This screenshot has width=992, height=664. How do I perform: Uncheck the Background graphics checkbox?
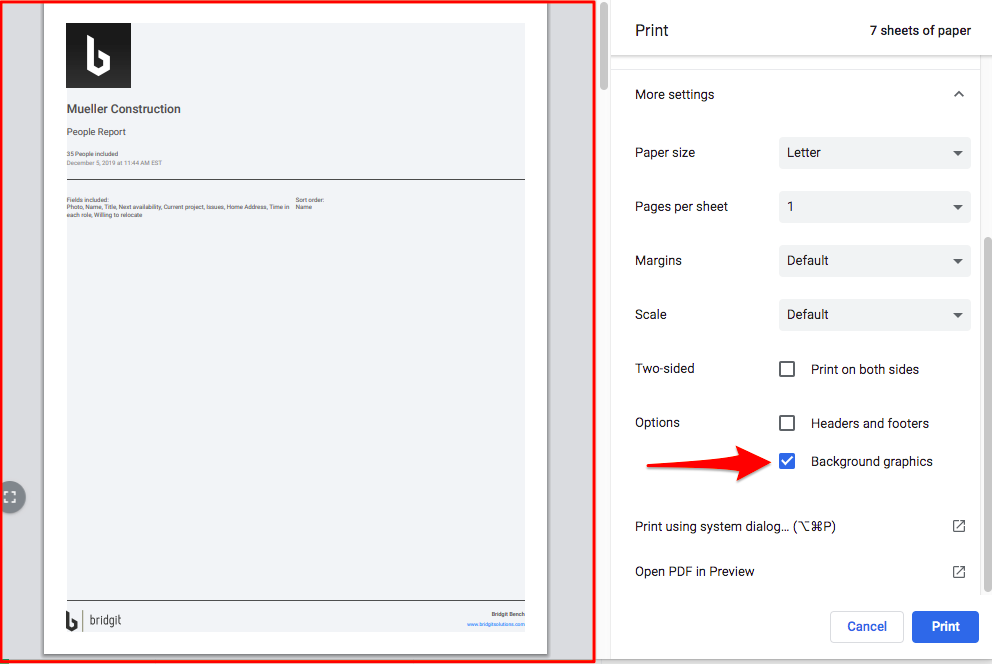point(787,461)
